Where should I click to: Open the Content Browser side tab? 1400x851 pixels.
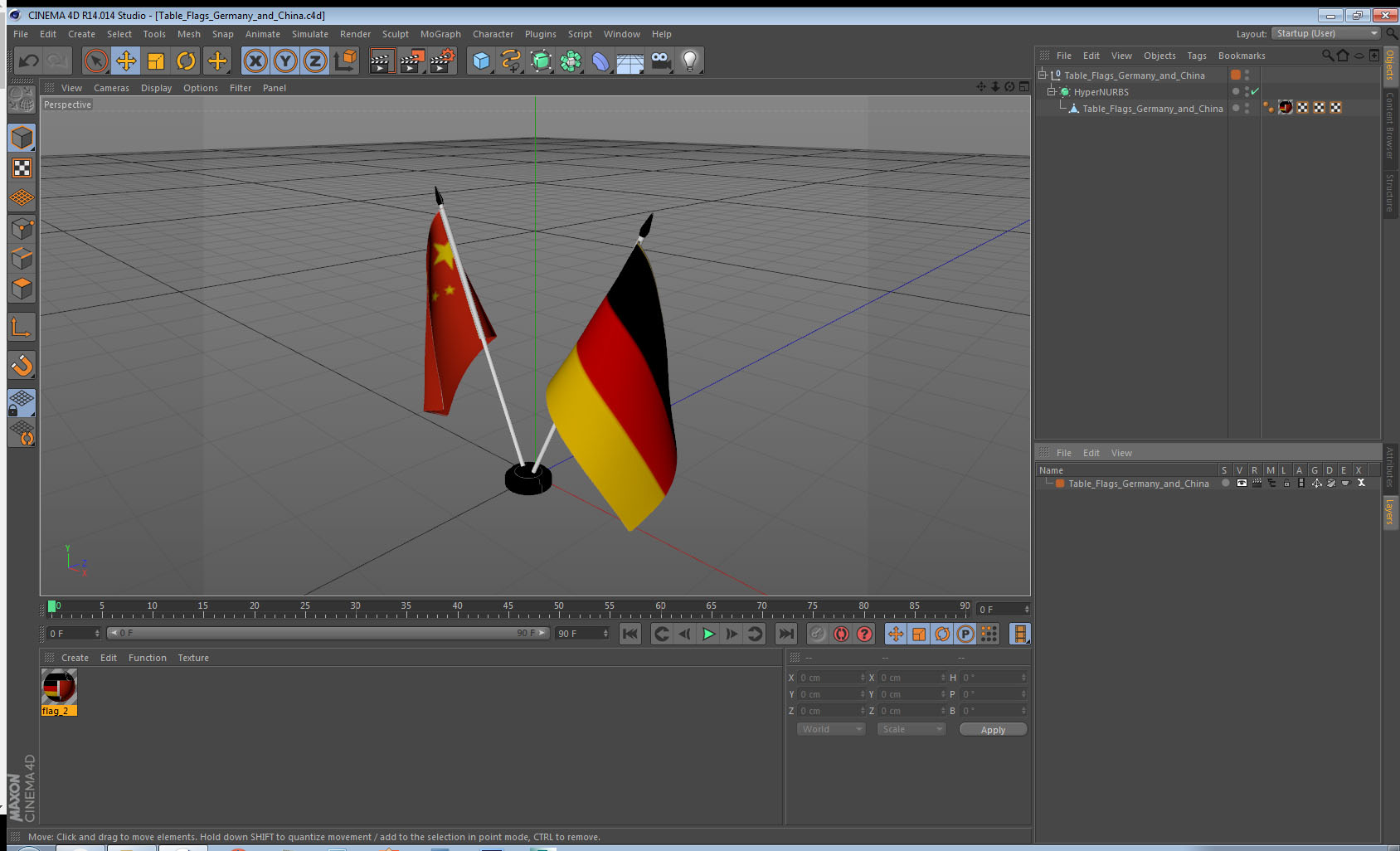tap(1390, 125)
